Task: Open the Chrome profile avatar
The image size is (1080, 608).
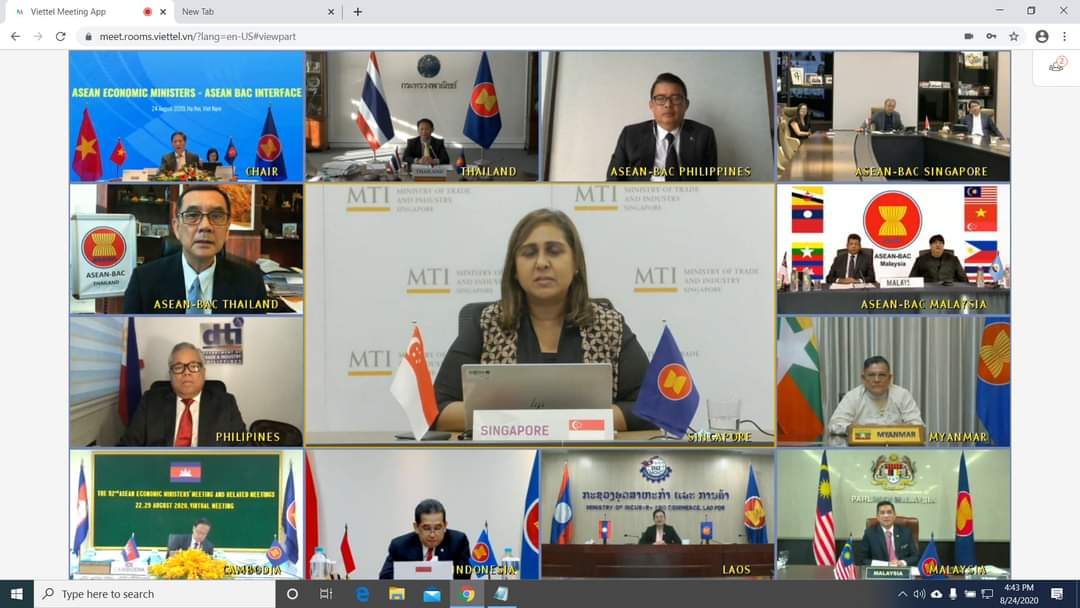Action: pos(1042,36)
